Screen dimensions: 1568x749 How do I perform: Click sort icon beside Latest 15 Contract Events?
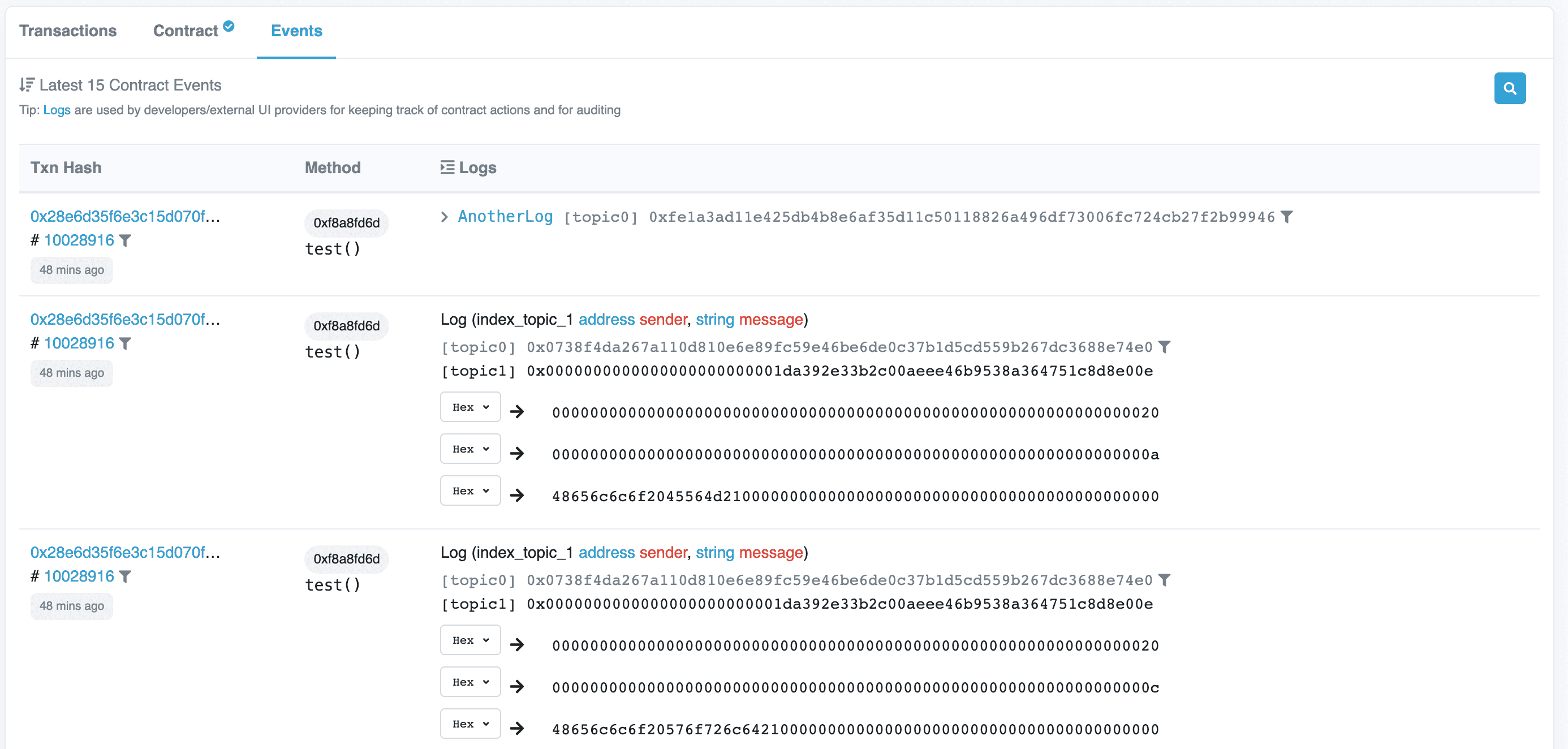[x=27, y=85]
